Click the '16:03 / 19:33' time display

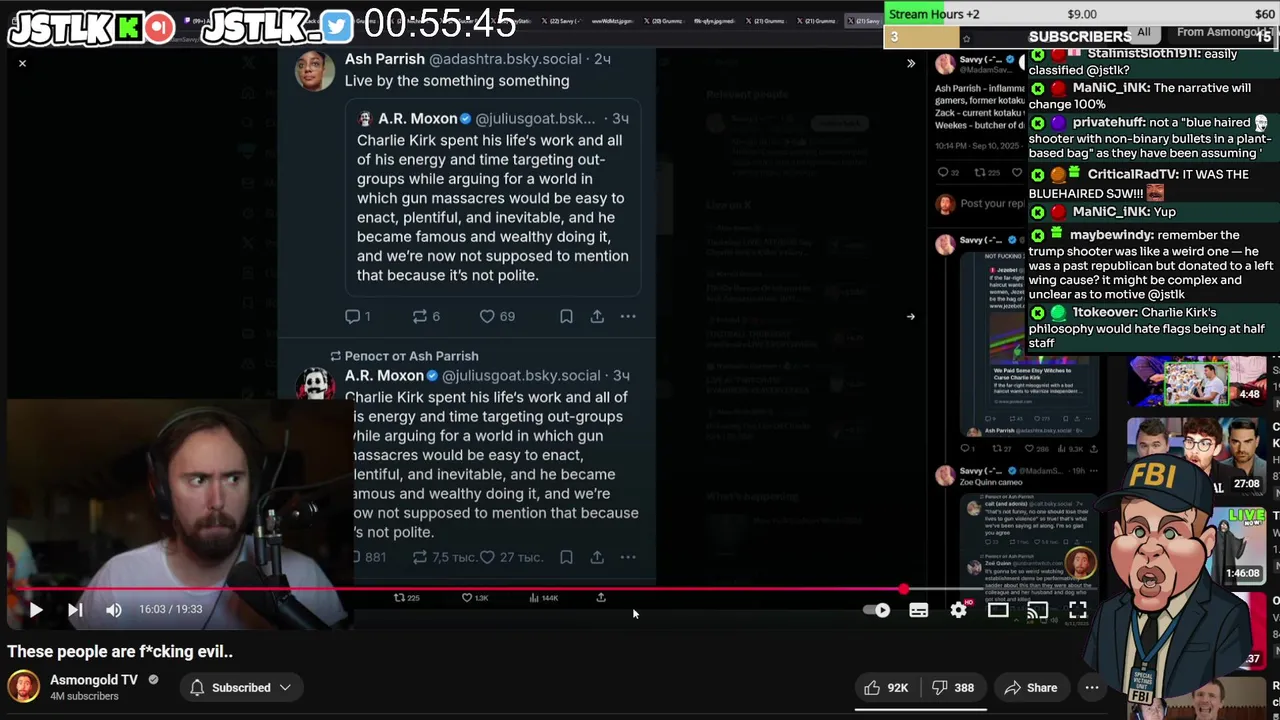(170, 609)
